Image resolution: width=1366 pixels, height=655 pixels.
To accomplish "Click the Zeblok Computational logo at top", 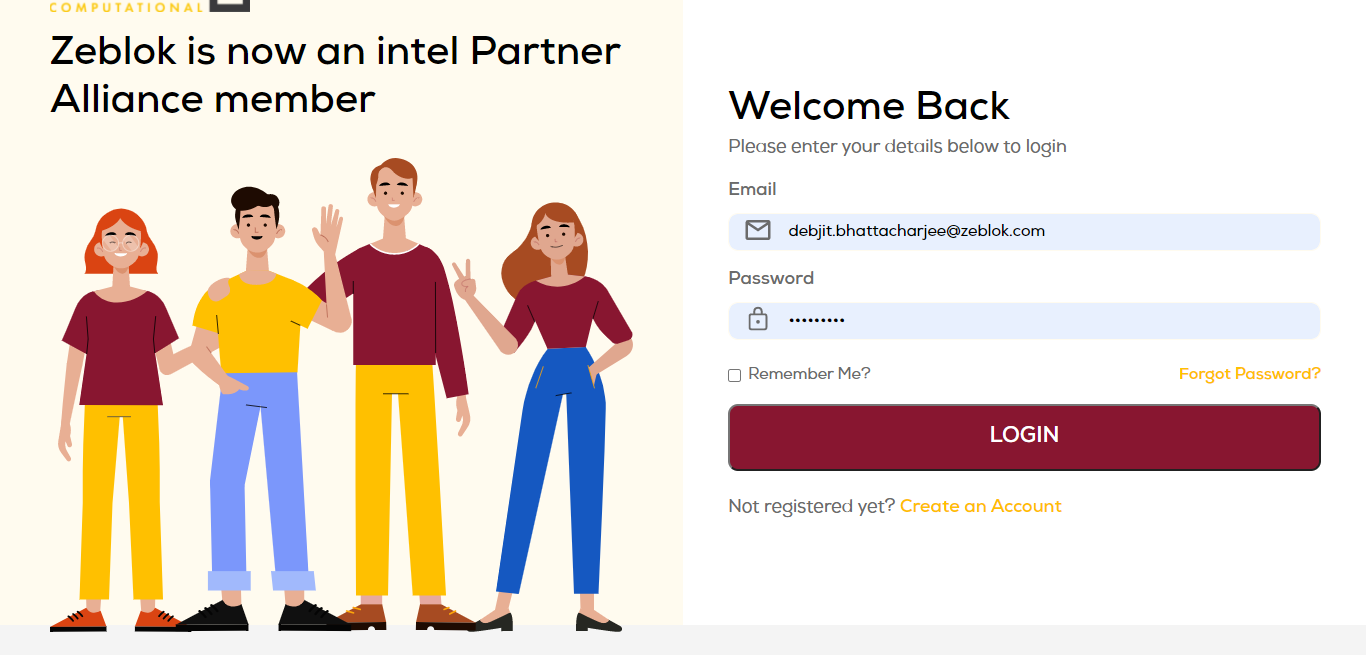I will point(150,6).
